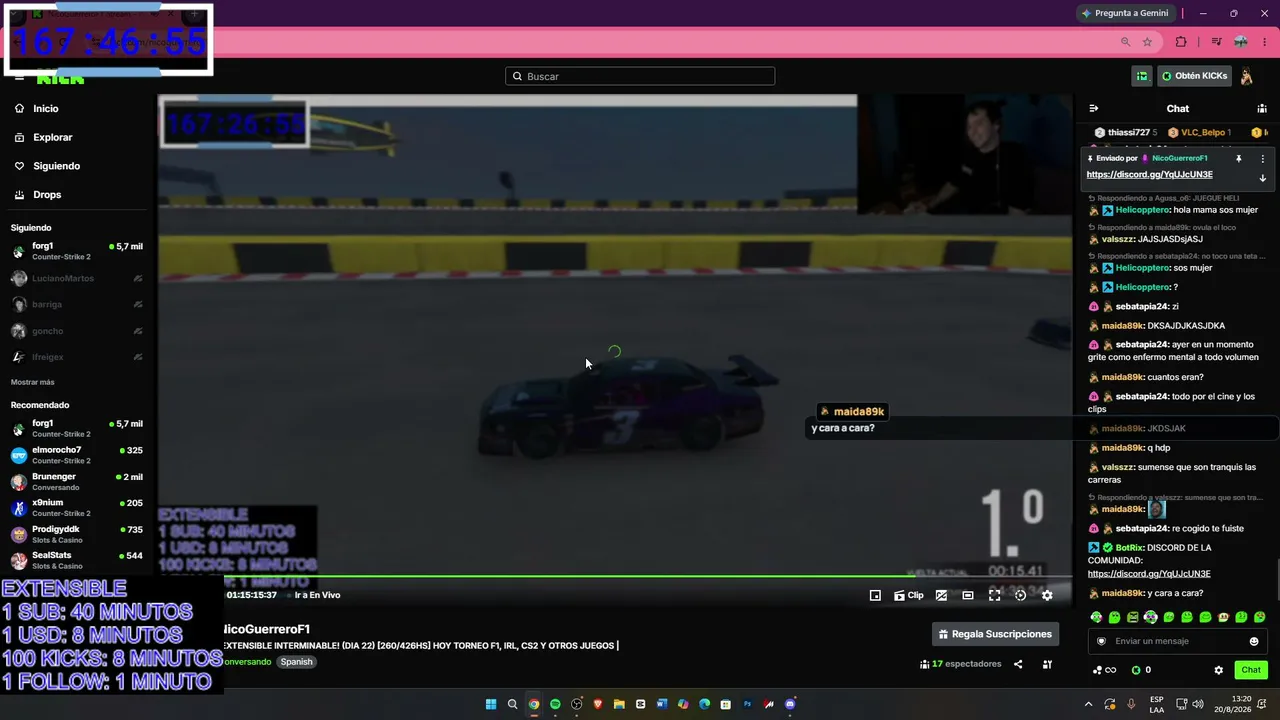Open the goncho channel
The width and height of the screenshot is (1280, 720).
pos(77,331)
